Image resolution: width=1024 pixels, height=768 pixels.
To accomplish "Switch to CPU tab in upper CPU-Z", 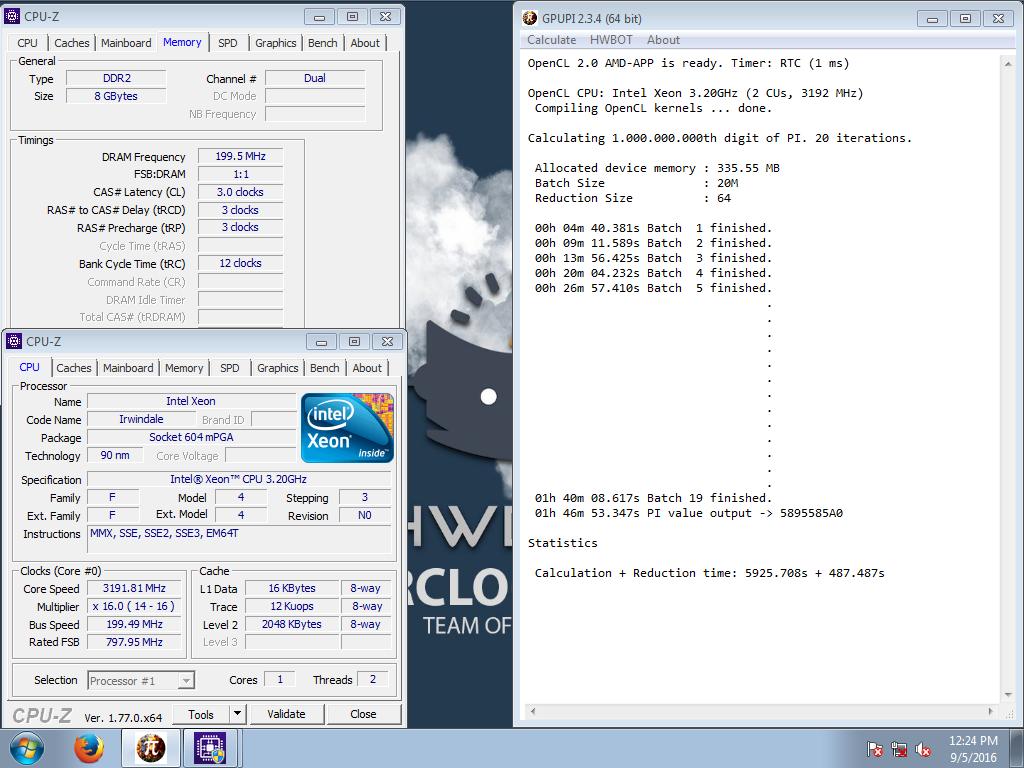I will pos(27,43).
